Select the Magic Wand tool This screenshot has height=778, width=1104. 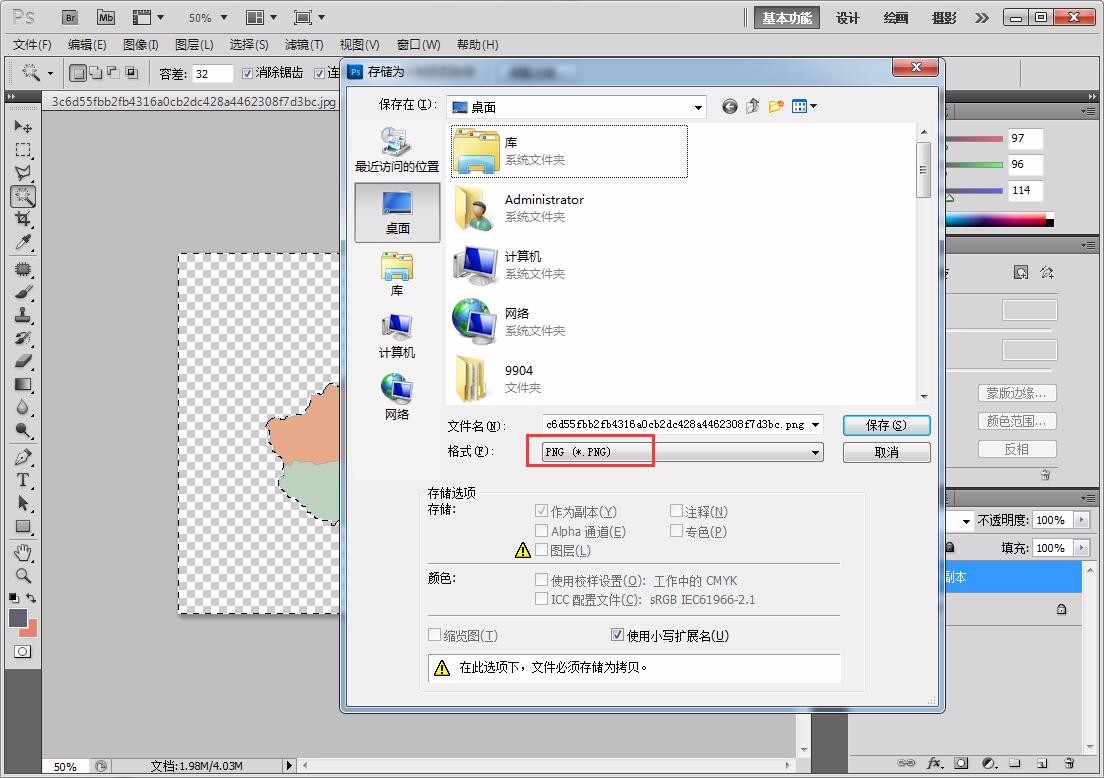point(23,196)
